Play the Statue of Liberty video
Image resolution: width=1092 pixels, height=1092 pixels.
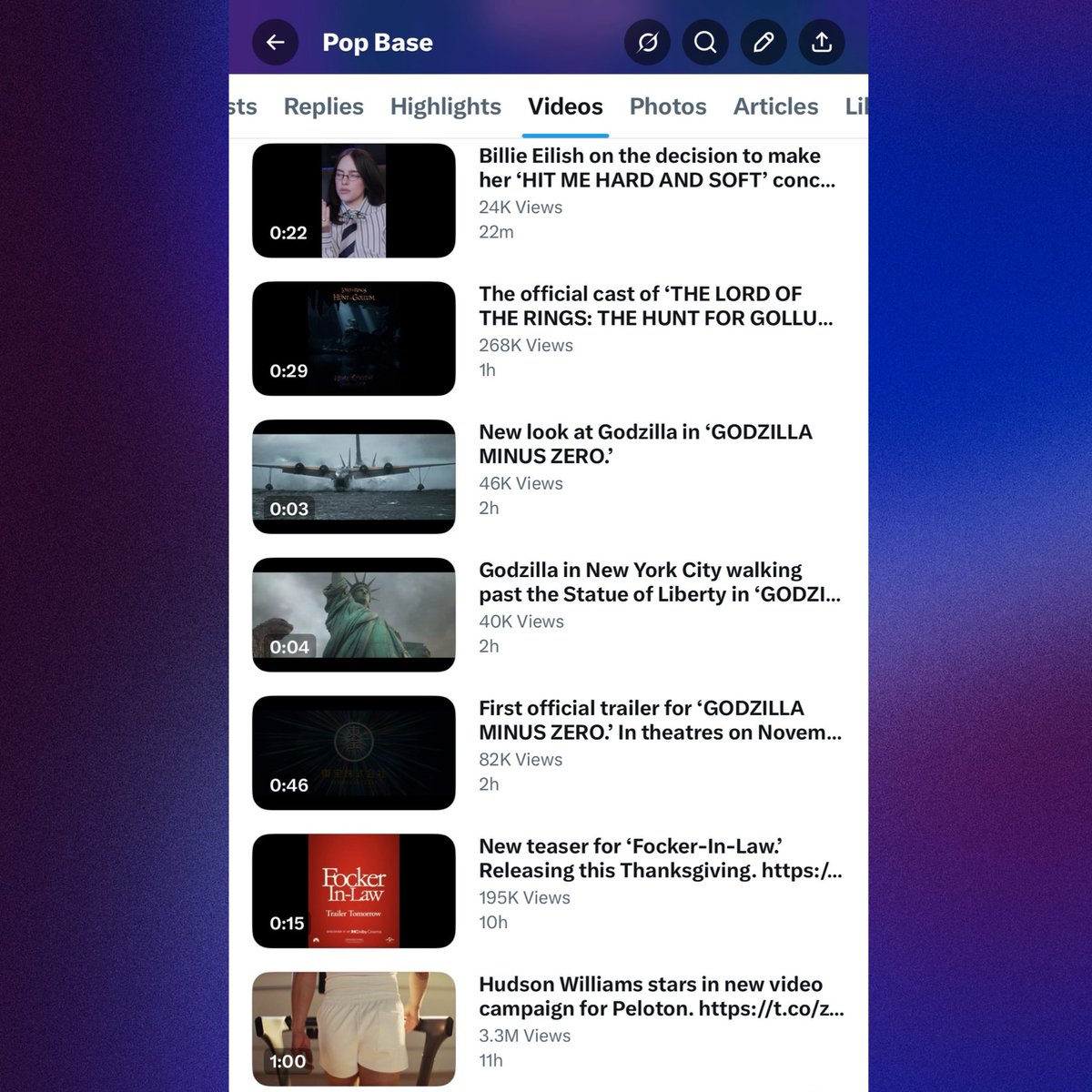coord(354,615)
